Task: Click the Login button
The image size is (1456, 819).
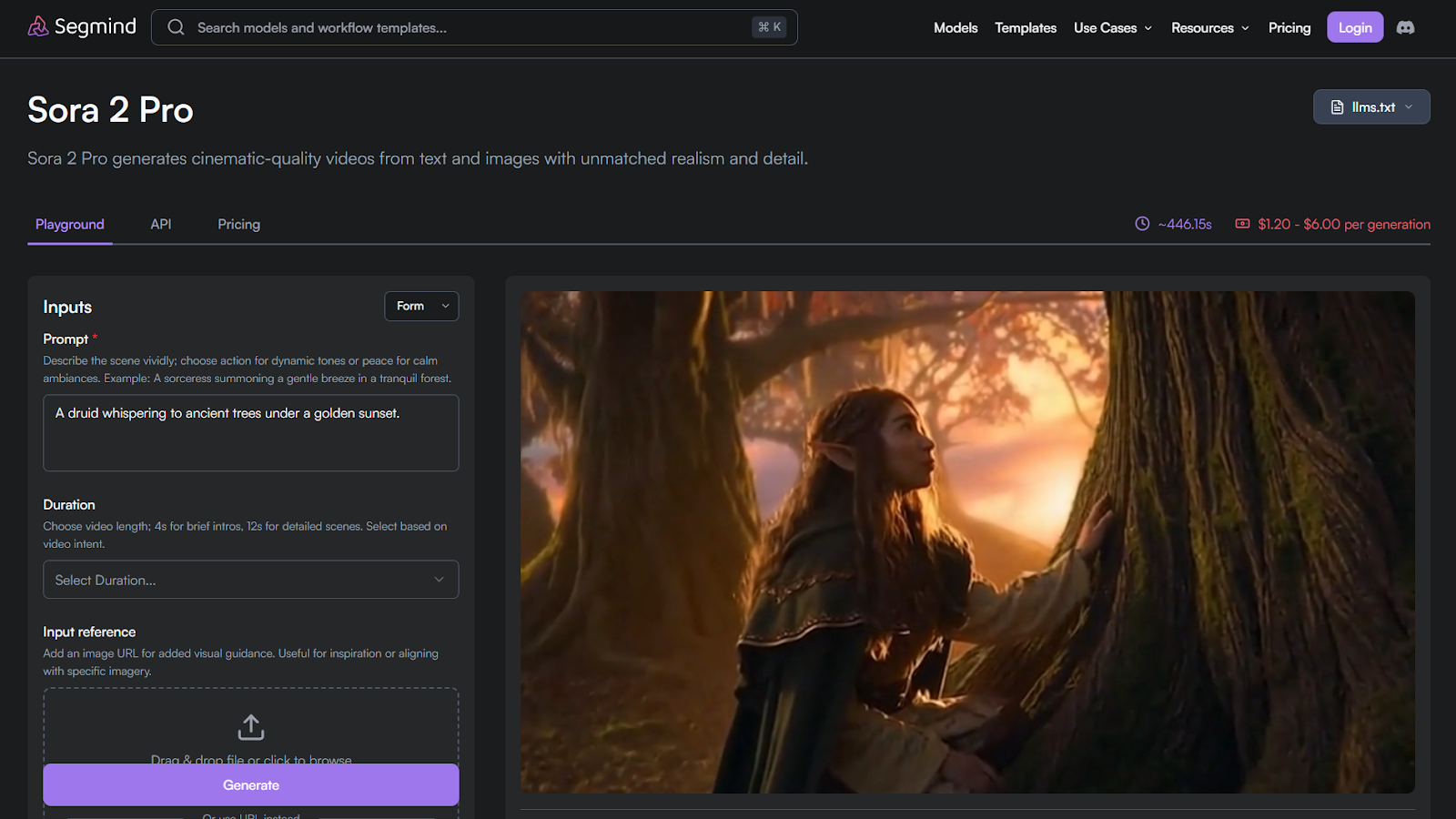Action: click(1355, 27)
